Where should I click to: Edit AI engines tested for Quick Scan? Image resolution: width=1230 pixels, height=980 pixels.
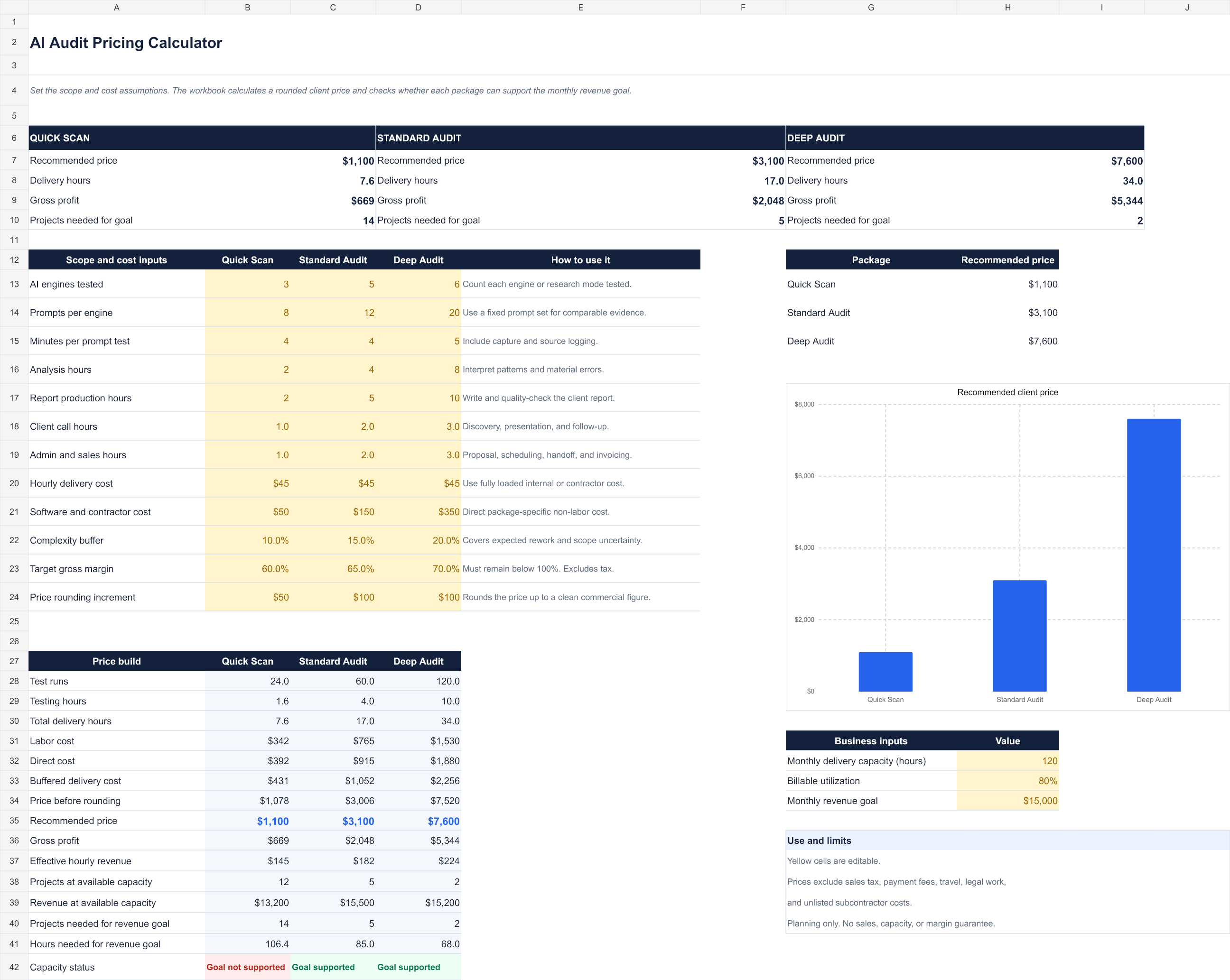coord(248,284)
